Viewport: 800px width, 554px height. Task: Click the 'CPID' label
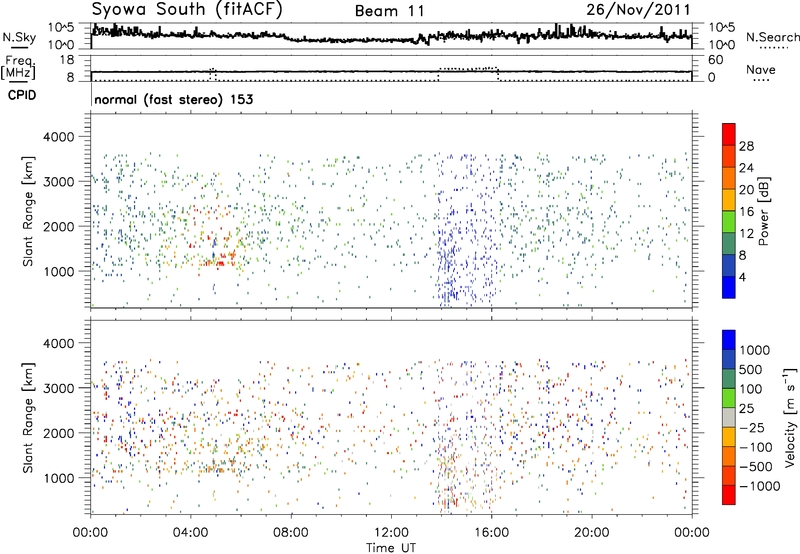click(x=22, y=95)
